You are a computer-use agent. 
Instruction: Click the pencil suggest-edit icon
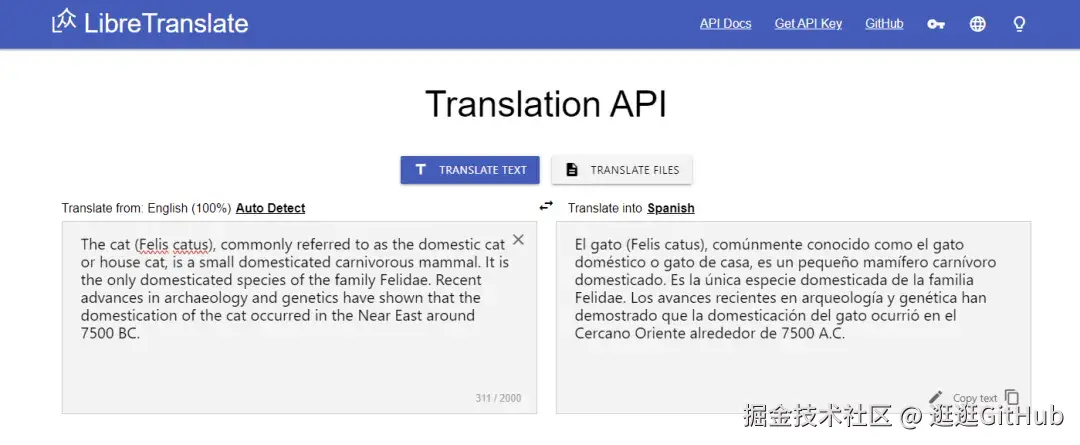936,397
